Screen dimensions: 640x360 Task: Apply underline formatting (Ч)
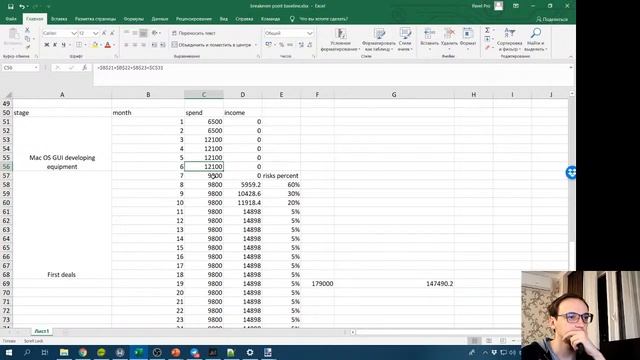coord(63,44)
